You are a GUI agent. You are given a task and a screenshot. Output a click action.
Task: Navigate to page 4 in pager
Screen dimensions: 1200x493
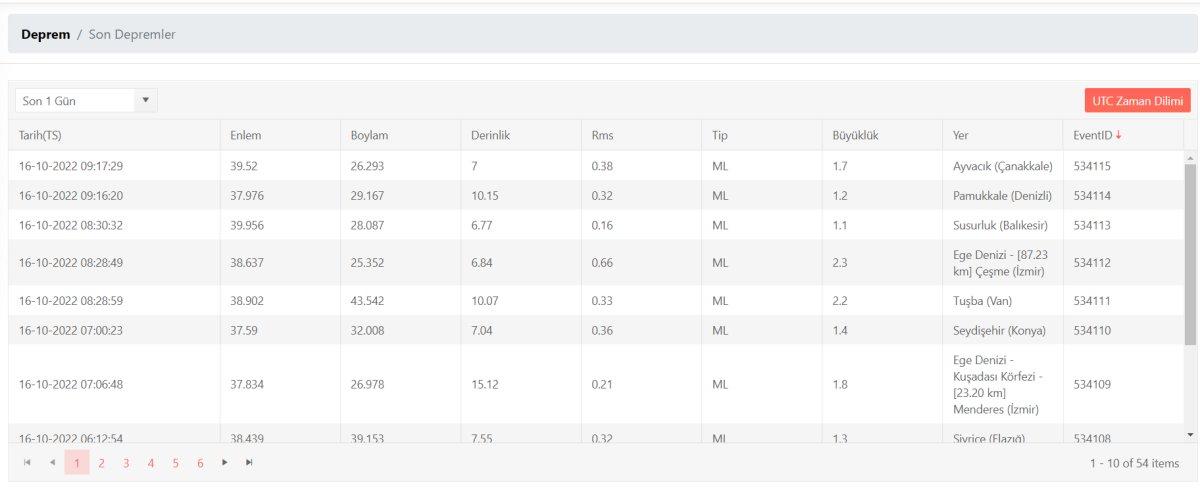tap(151, 463)
